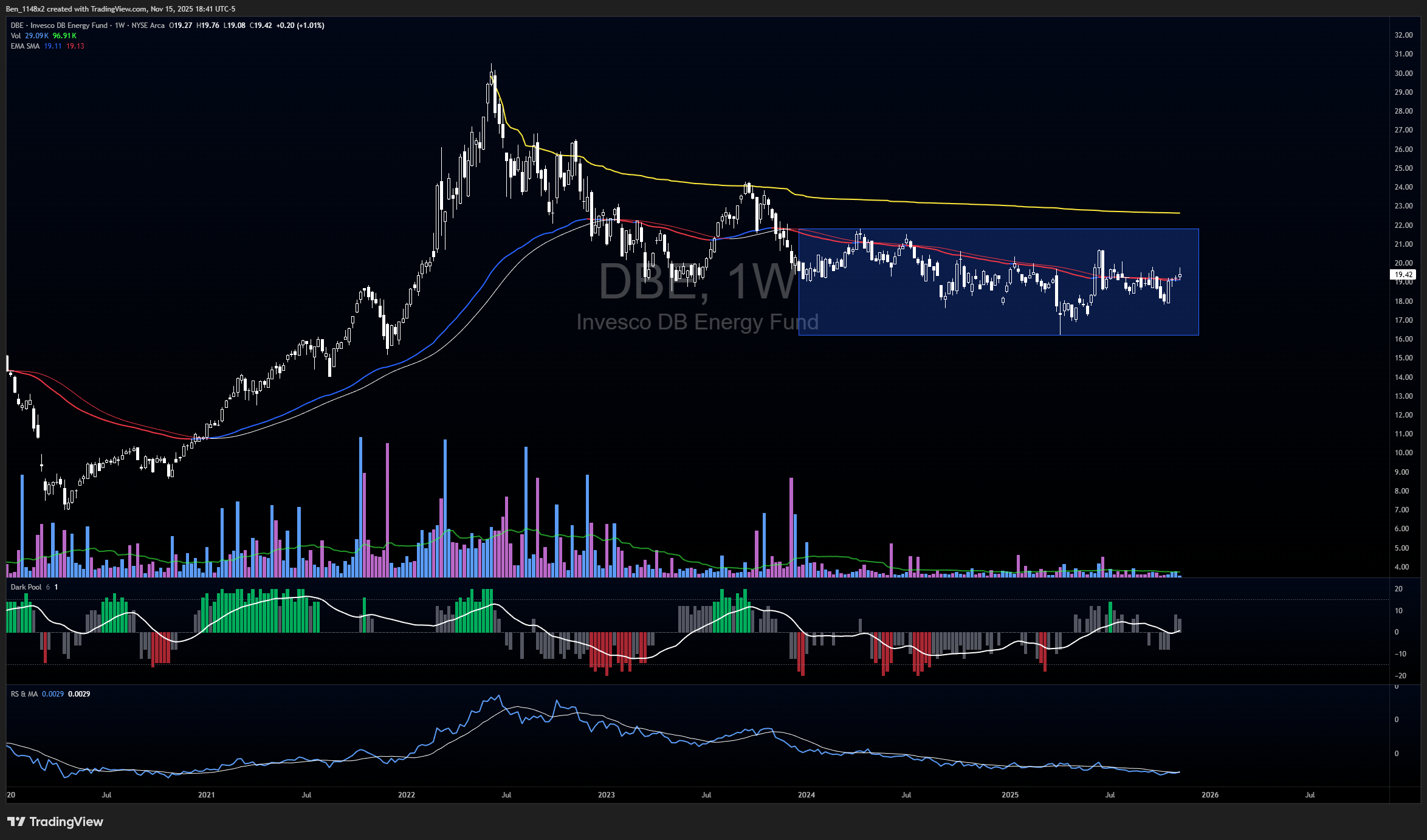1427x840 pixels.
Task: Click the 32.00 label on the price scale
Action: [1403, 35]
